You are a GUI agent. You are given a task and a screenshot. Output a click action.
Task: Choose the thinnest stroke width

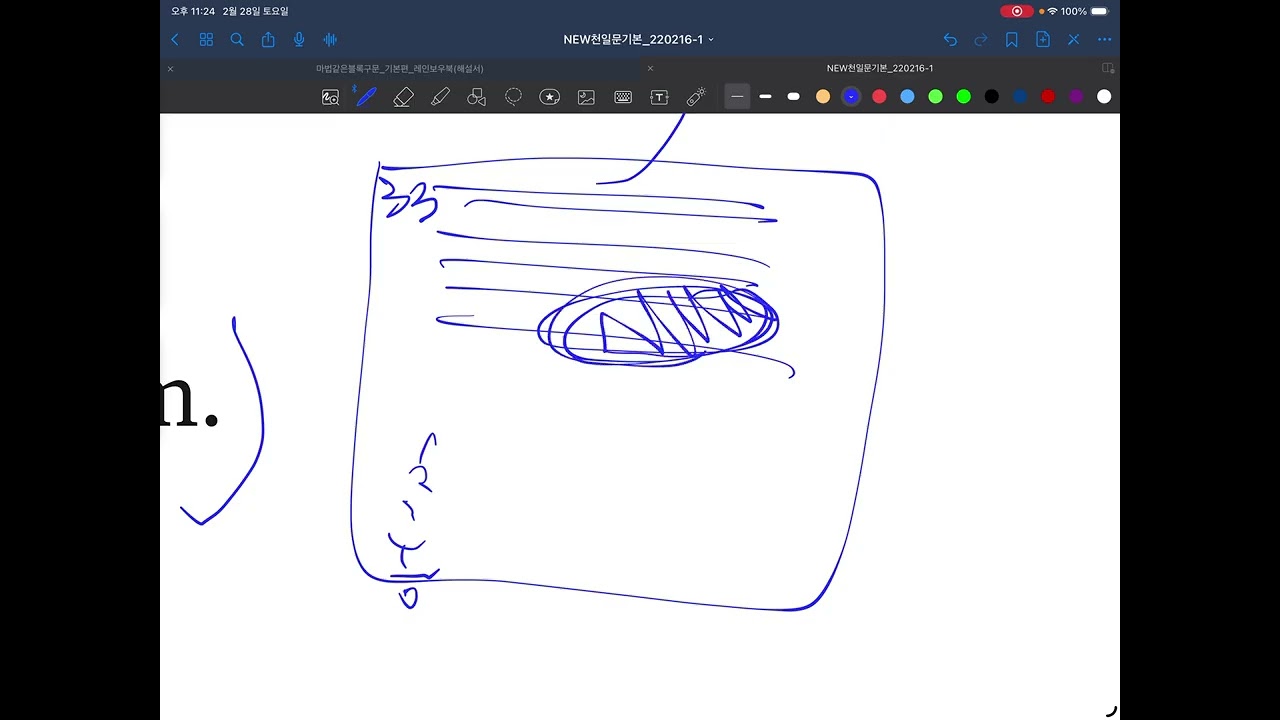pos(737,97)
